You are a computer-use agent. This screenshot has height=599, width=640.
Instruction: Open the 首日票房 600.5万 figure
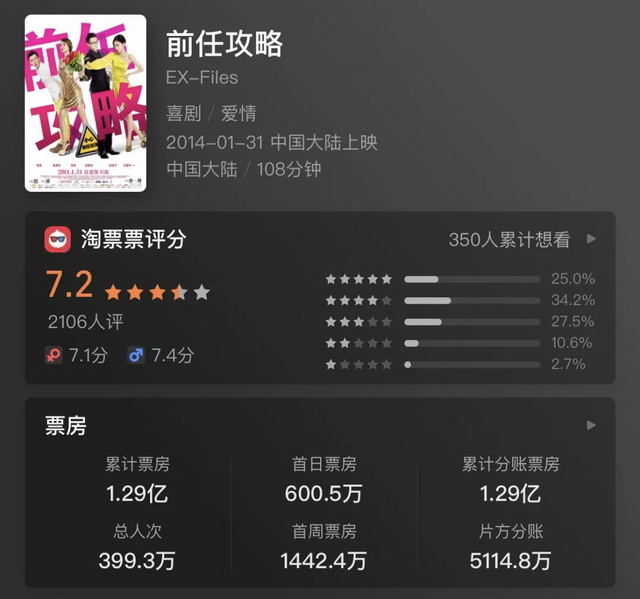pos(324,494)
